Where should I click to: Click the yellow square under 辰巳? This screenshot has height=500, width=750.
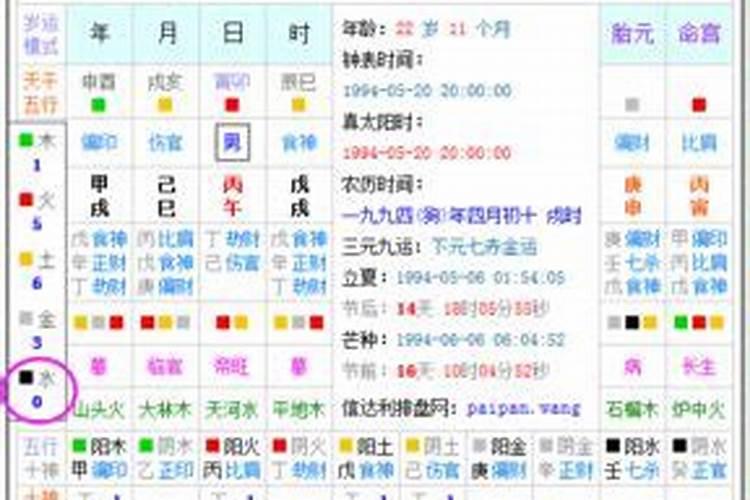[x=298, y=105]
